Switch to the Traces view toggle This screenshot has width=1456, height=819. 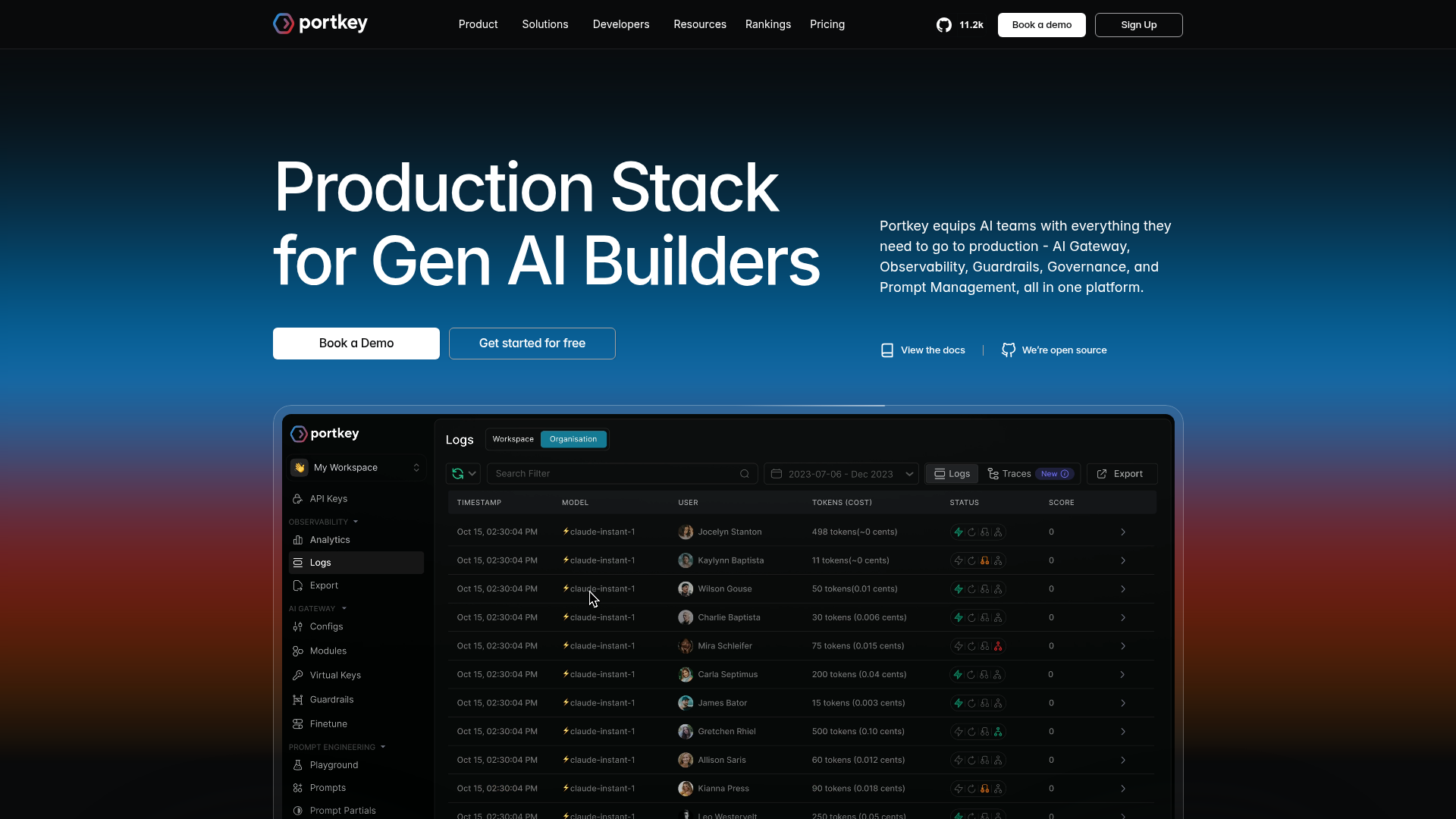[x=1010, y=474]
